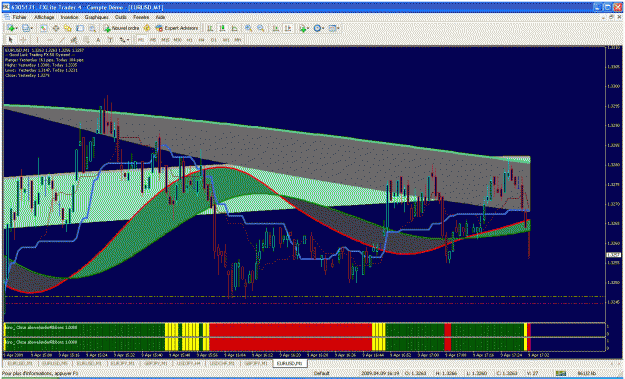Viewport: 625px width, 379px height.
Task: Click the Nouvel ordre button
Action: 121,28
